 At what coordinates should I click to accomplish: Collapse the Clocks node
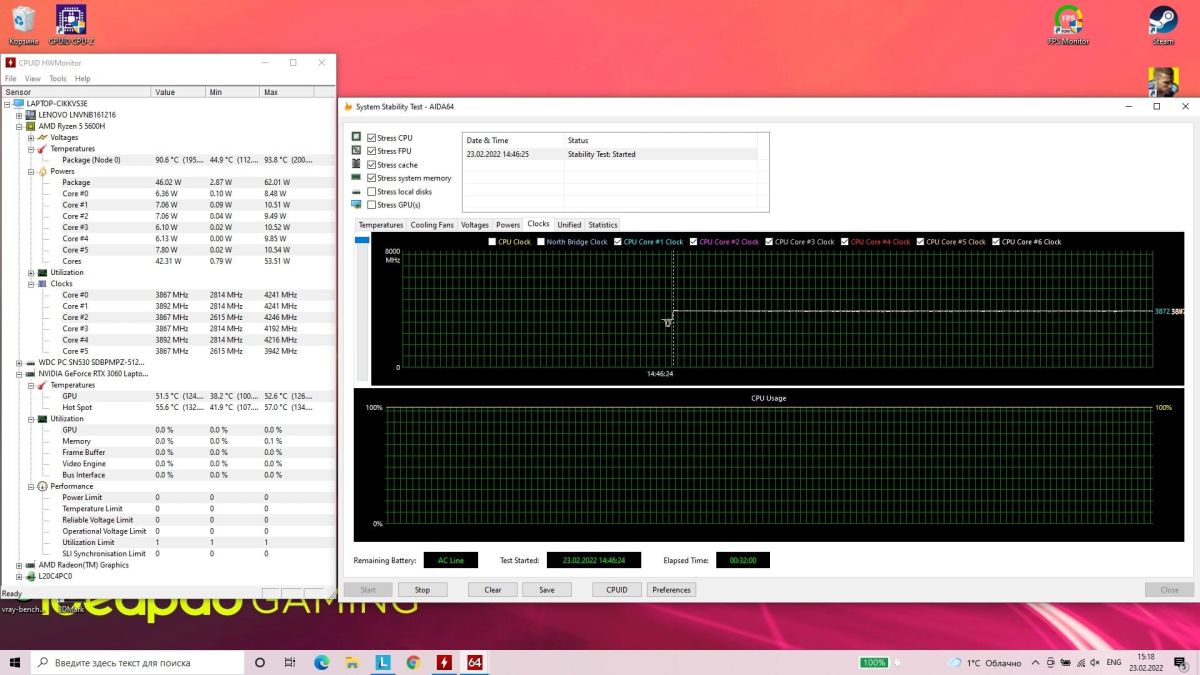coord(30,284)
